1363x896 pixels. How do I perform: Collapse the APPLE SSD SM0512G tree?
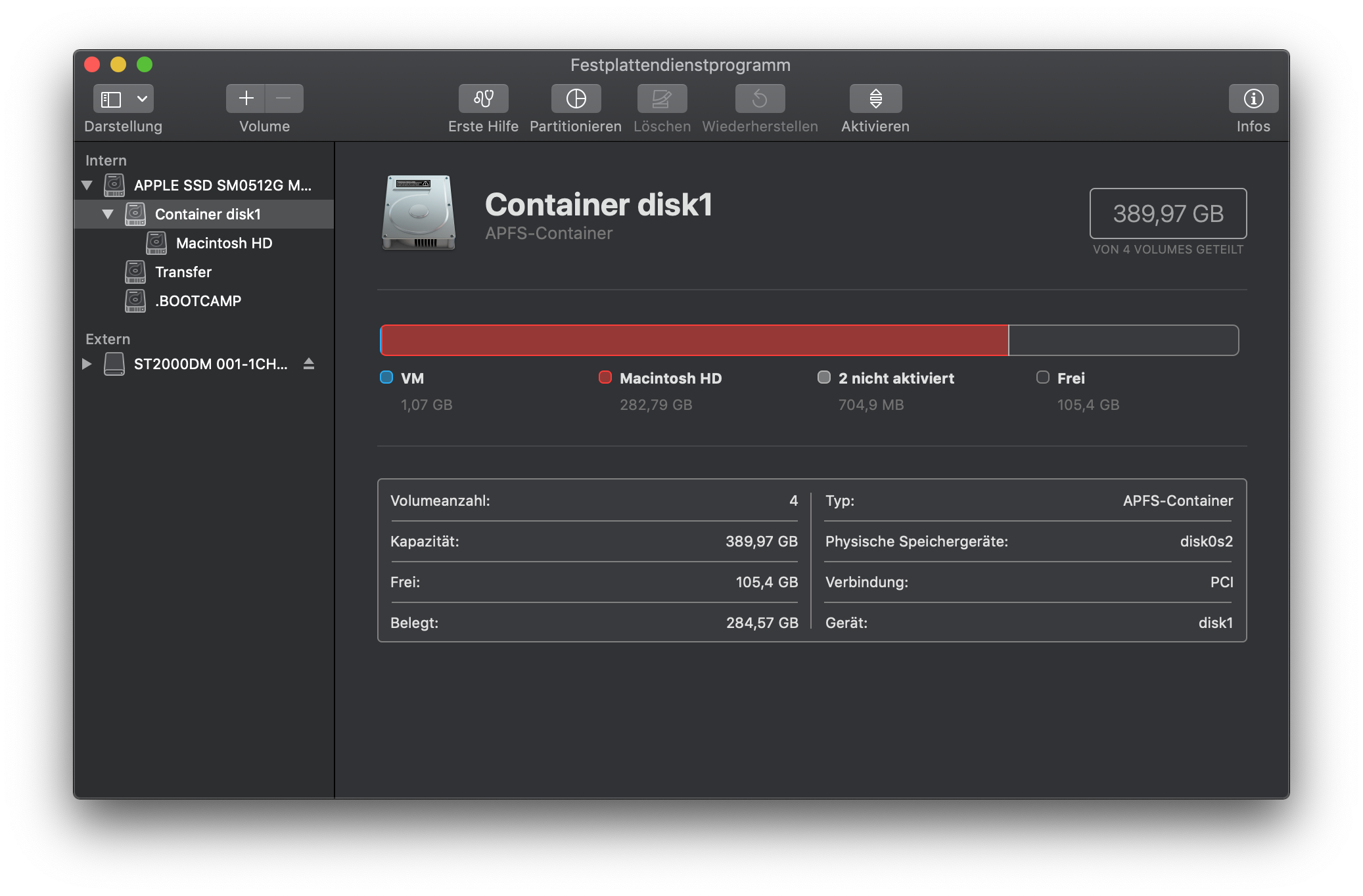[87, 185]
